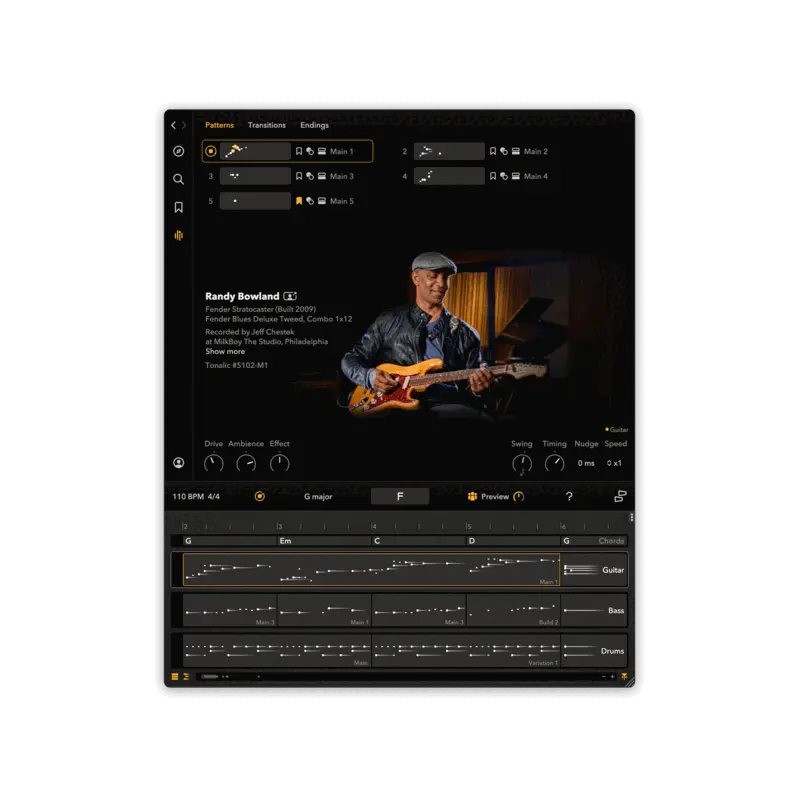Image resolution: width=800 pixels, height=800 pixels.
Task: Click the Nudge 0 ms value field
Action: 586,463
